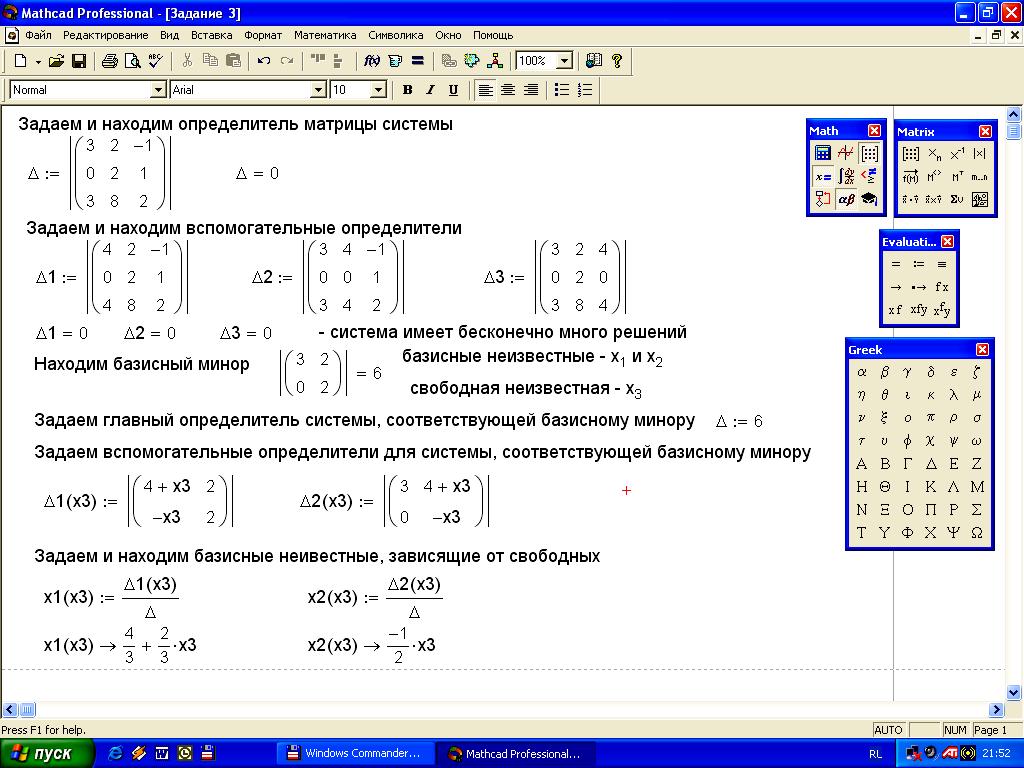
Task: Save the worksheet with the floppy icon
Action: coord(79,61)
